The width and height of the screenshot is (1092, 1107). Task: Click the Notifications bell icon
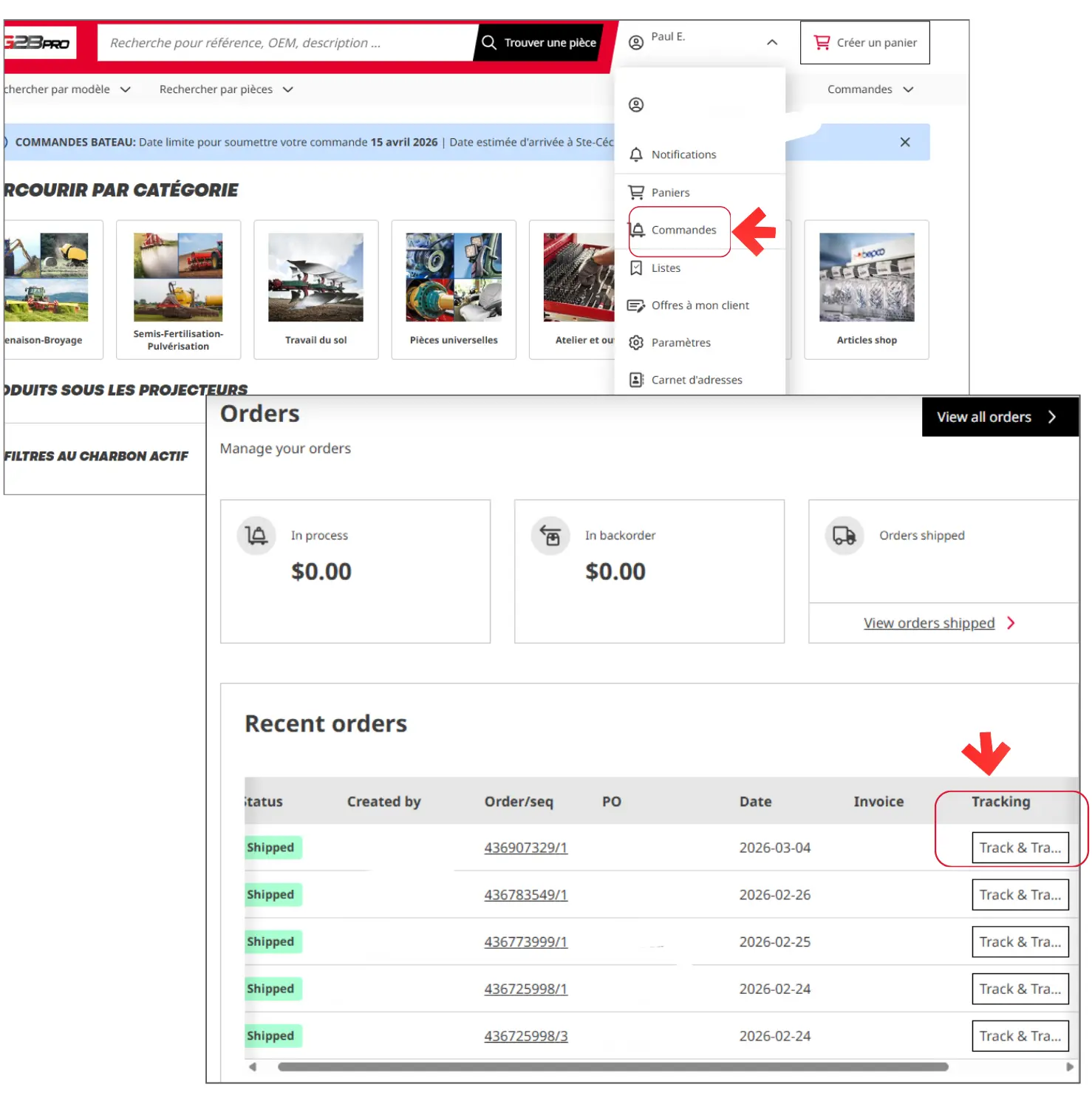[635, 154]
